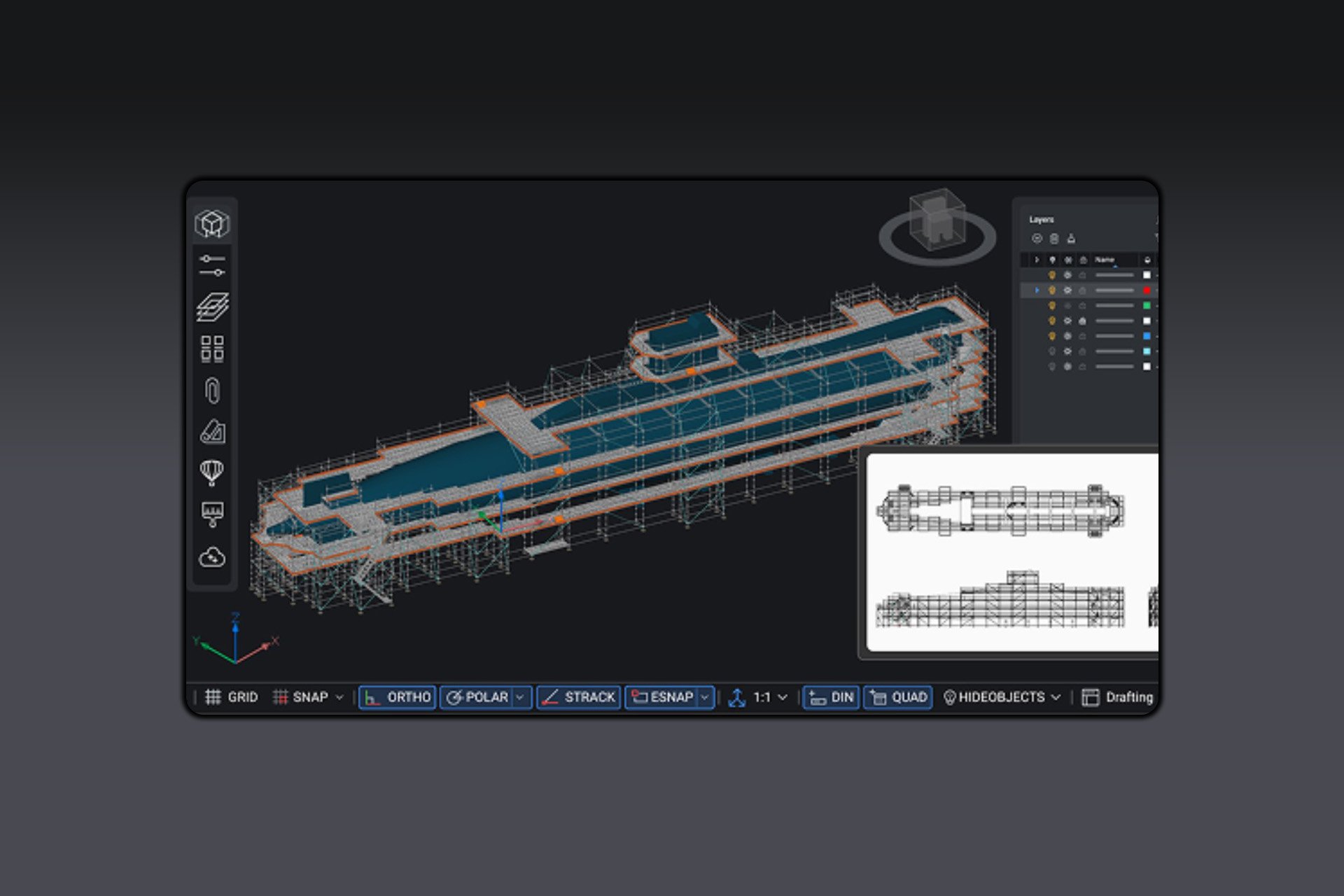This screenshot has height=896, width=1344.
Task: Open the SNAP settings dropdown arrow
Action: 341,697
